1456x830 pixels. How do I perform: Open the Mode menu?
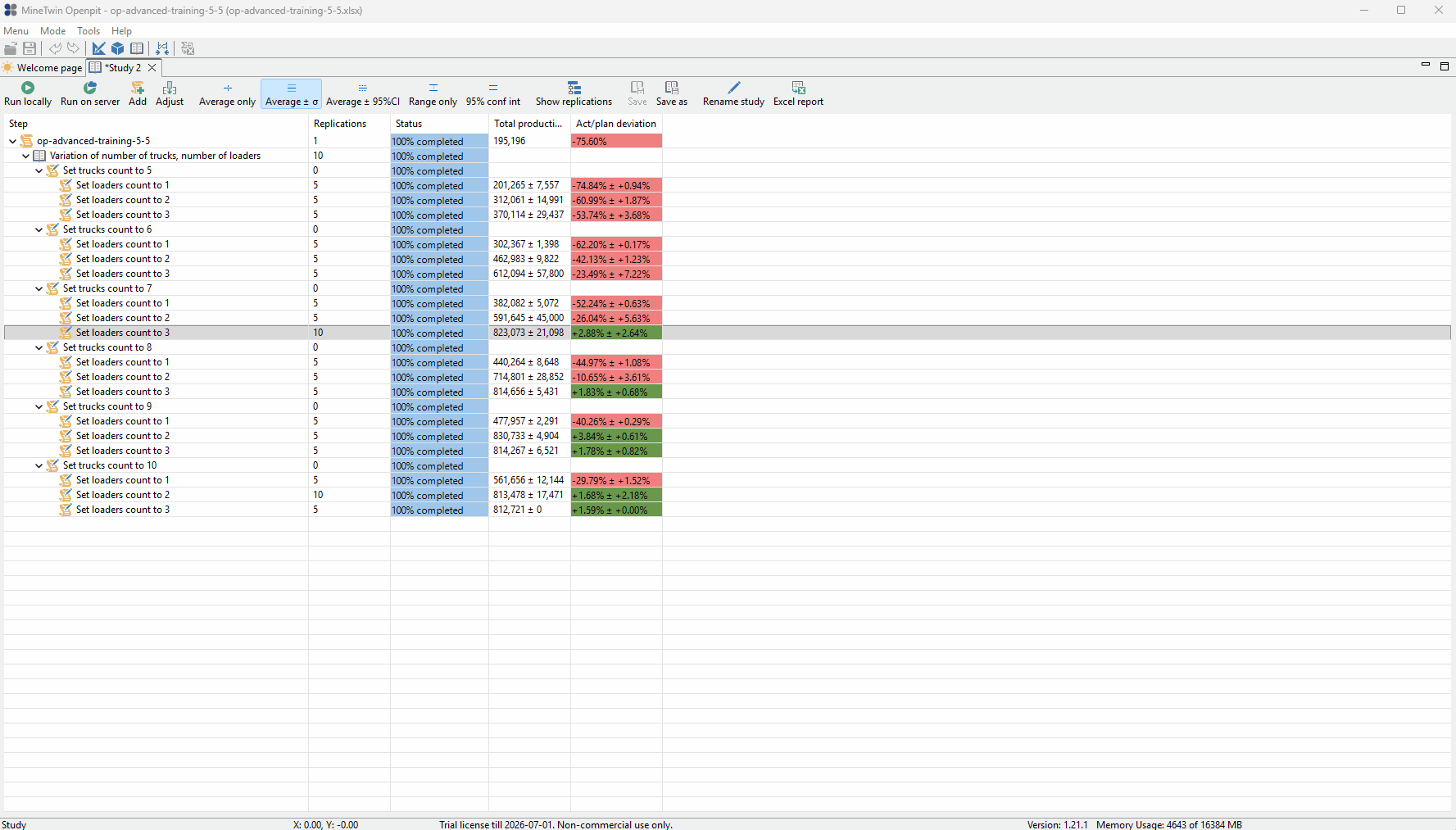pyautogui.click(x=52, y=31)
